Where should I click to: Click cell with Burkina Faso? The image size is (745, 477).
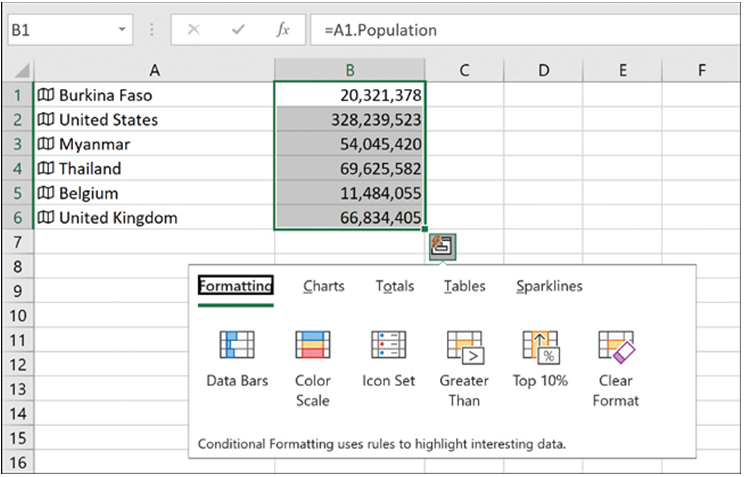click(x=154, y=95)
